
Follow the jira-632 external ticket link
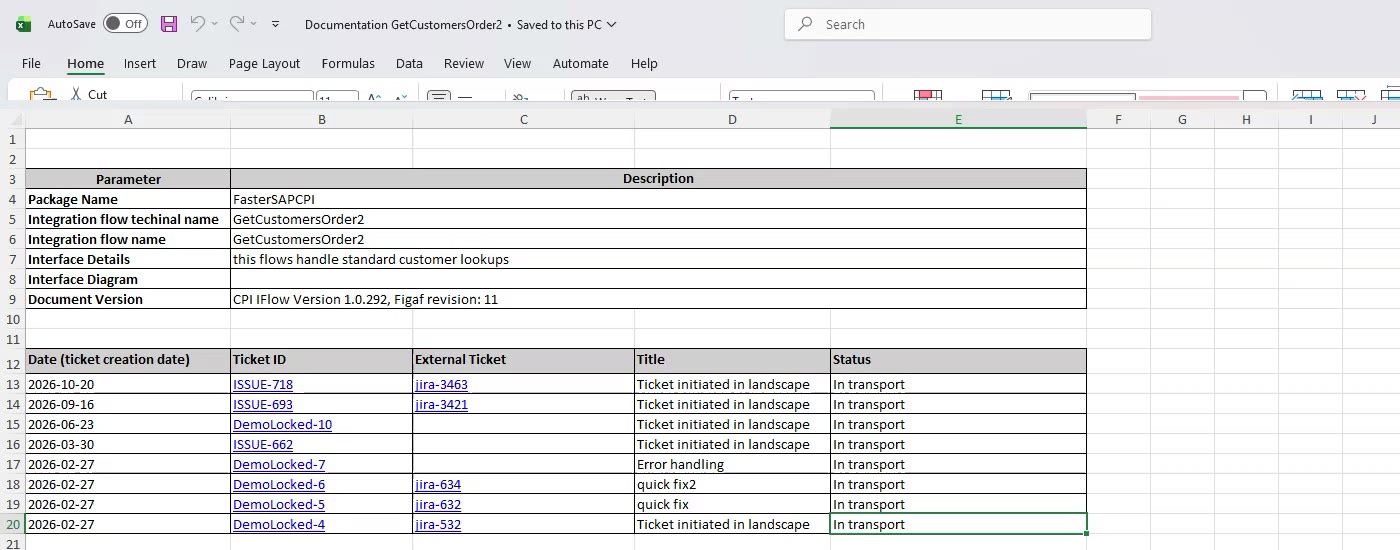(438, 504)
